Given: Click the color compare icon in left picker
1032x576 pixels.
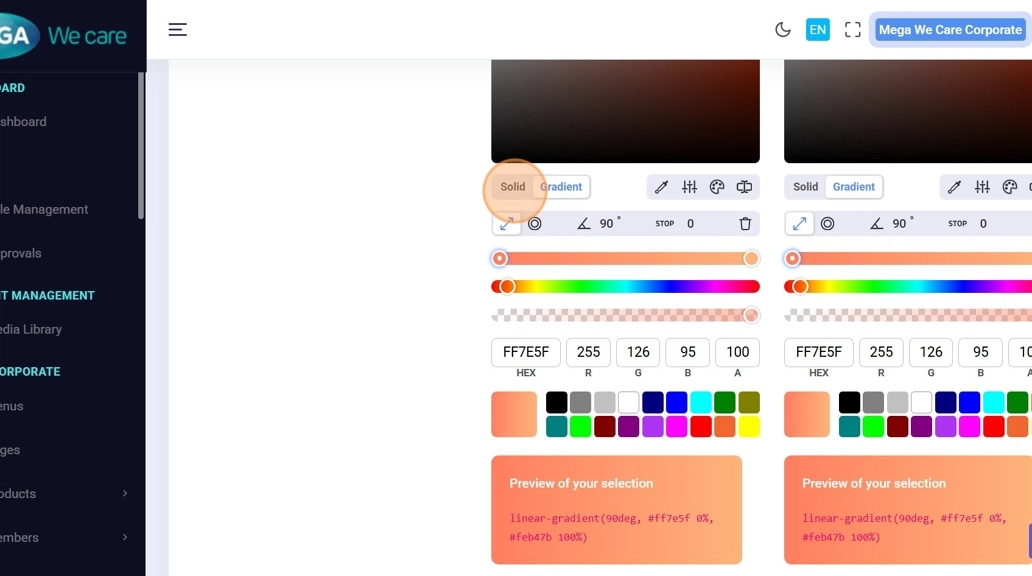Looking at the screenshot, I should click(x=744, y=187).
